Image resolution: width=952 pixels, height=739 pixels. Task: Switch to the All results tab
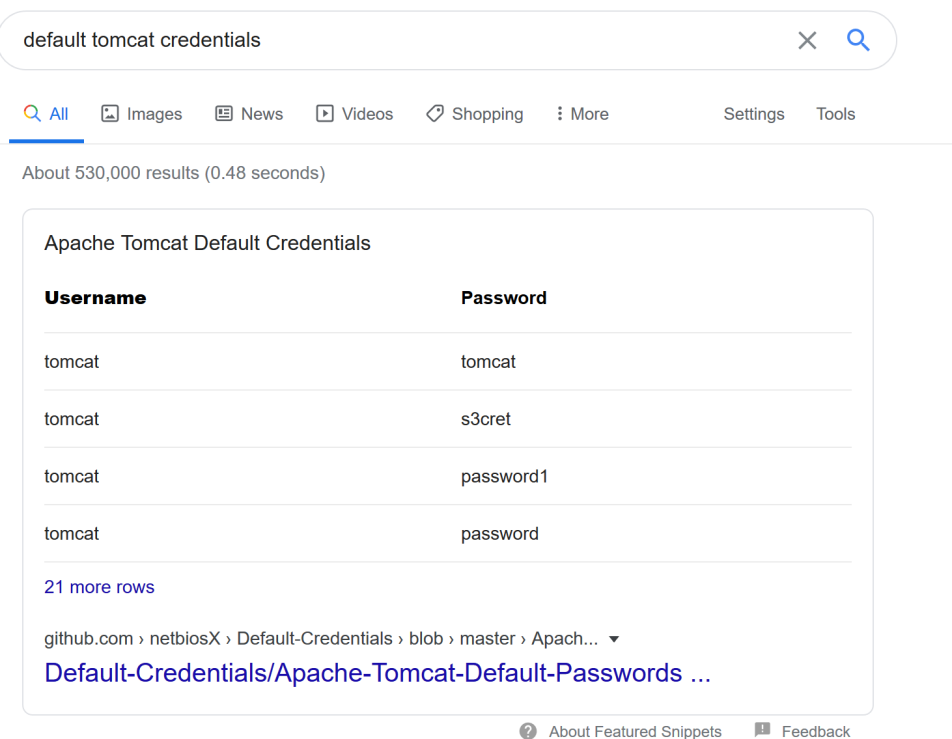pos(46,114)
